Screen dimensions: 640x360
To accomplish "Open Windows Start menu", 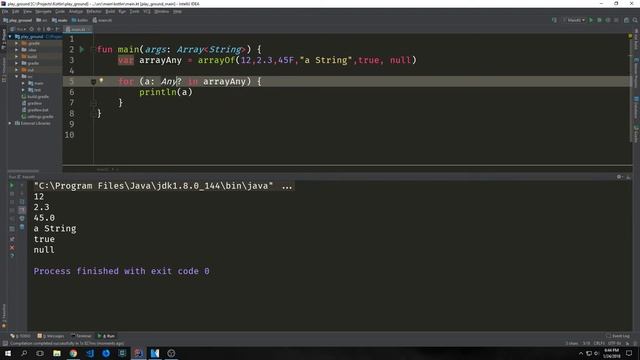I will pyautogui.click(x=8, y=353).
